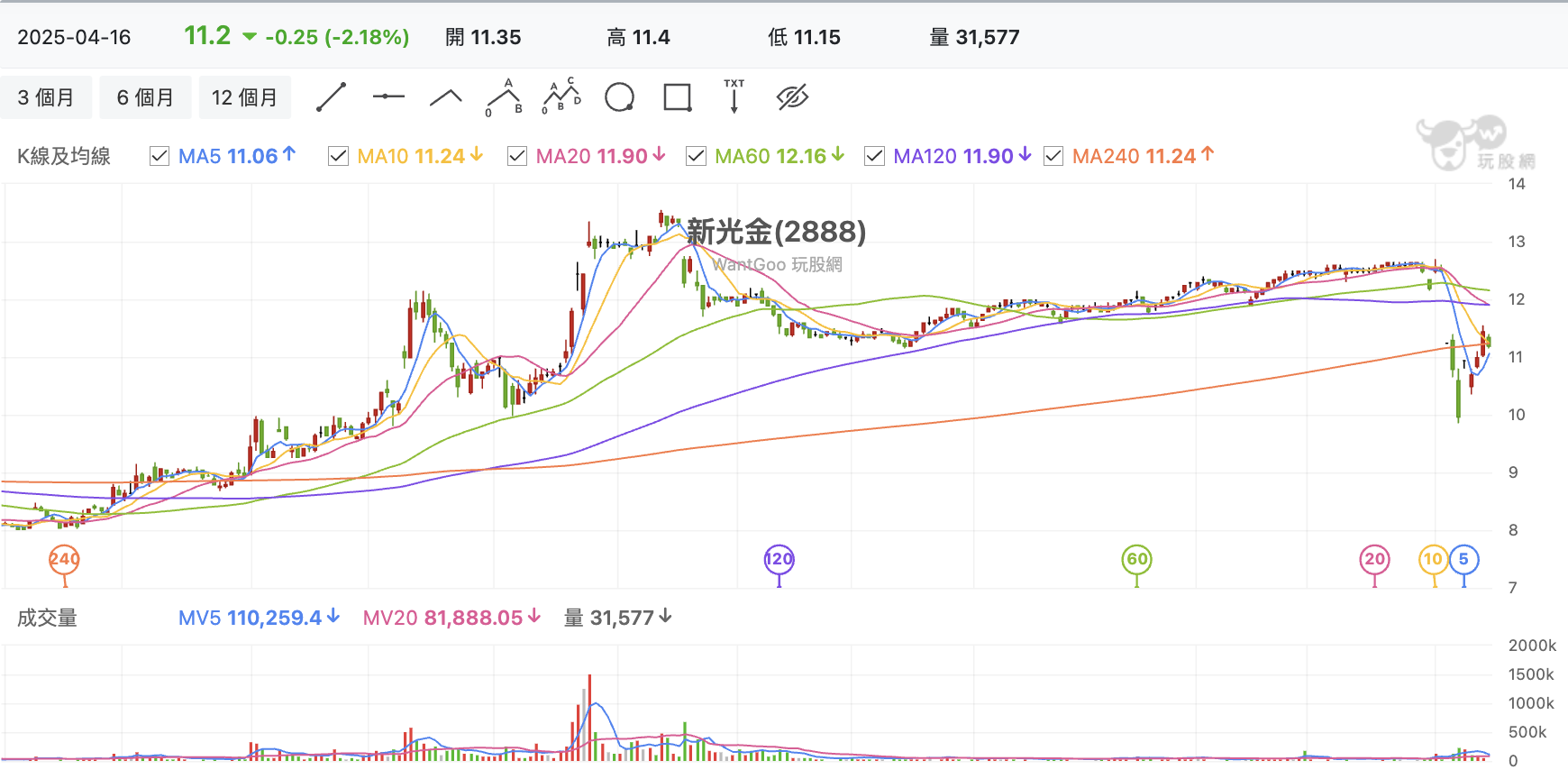Show the 6 個月 chart range
Image resolution: width=1568 pixels, height=779 pixels.
point(145,97)
